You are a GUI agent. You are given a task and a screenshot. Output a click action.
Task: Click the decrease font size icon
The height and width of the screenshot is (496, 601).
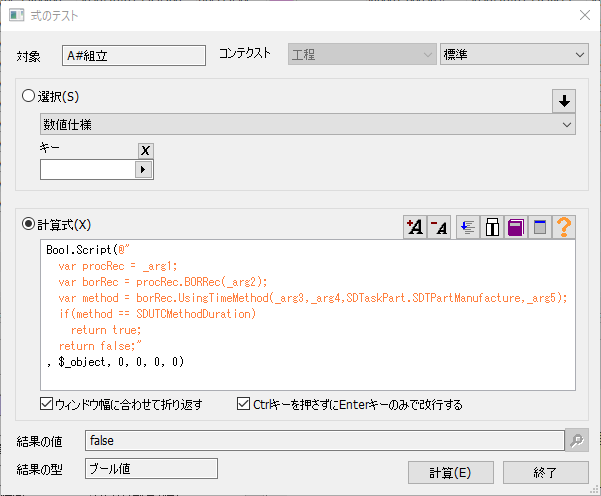coord(439,227)
